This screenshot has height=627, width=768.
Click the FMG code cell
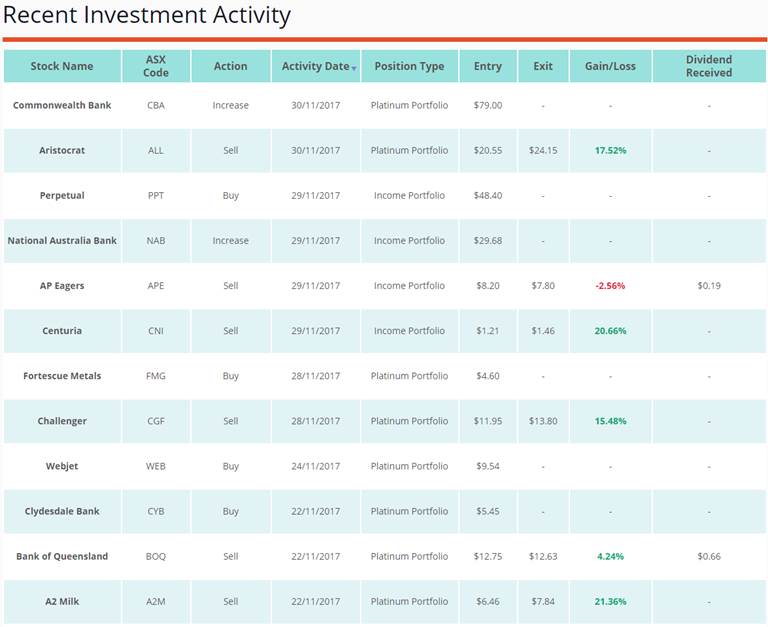156,376
